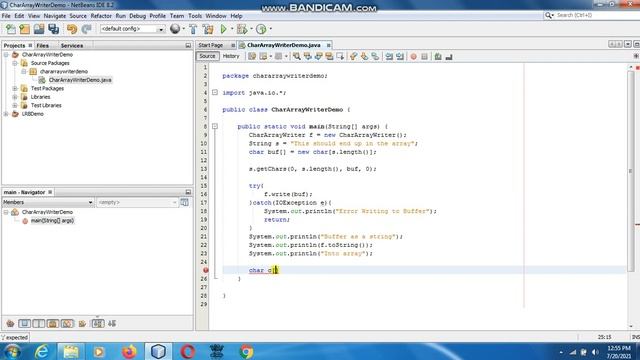
Task: Click the Shift Line Left icon
Action: coord(389,57)
